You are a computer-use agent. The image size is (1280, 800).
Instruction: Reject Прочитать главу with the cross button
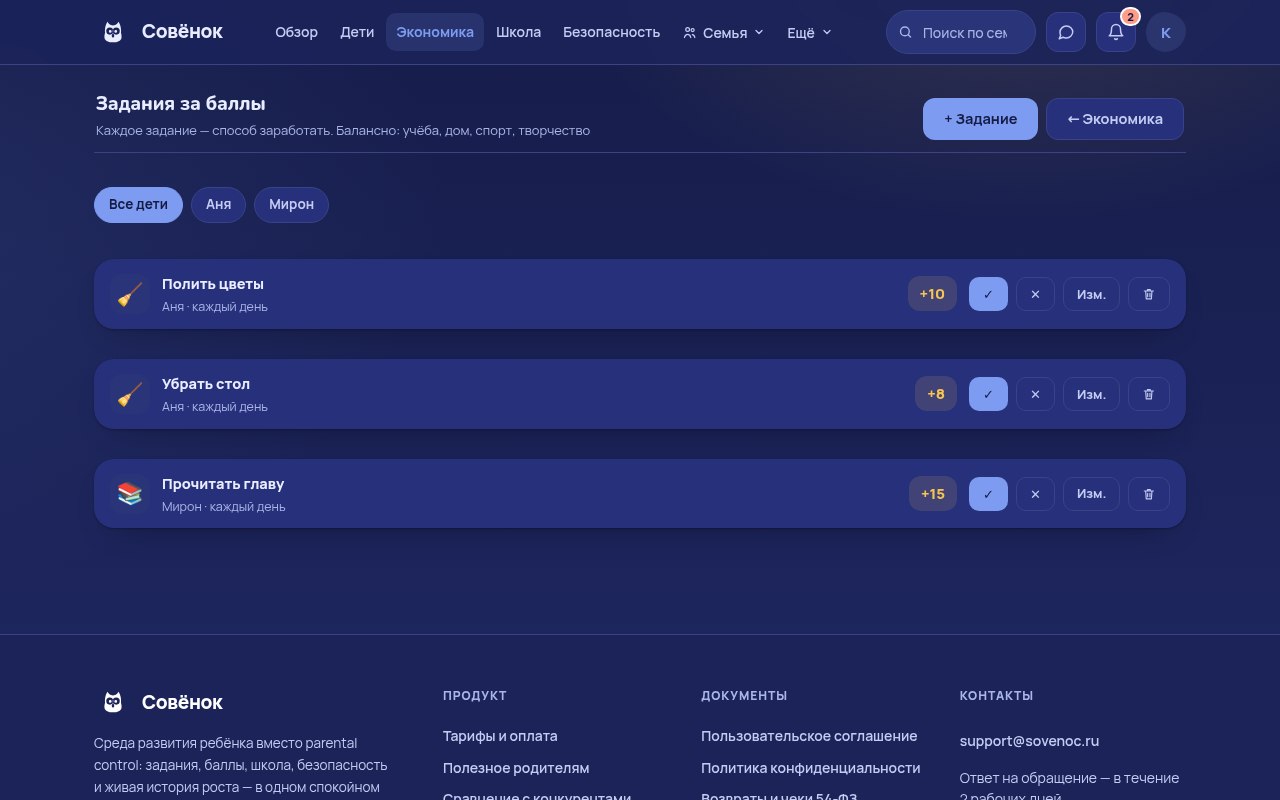tap(1035, 494)
